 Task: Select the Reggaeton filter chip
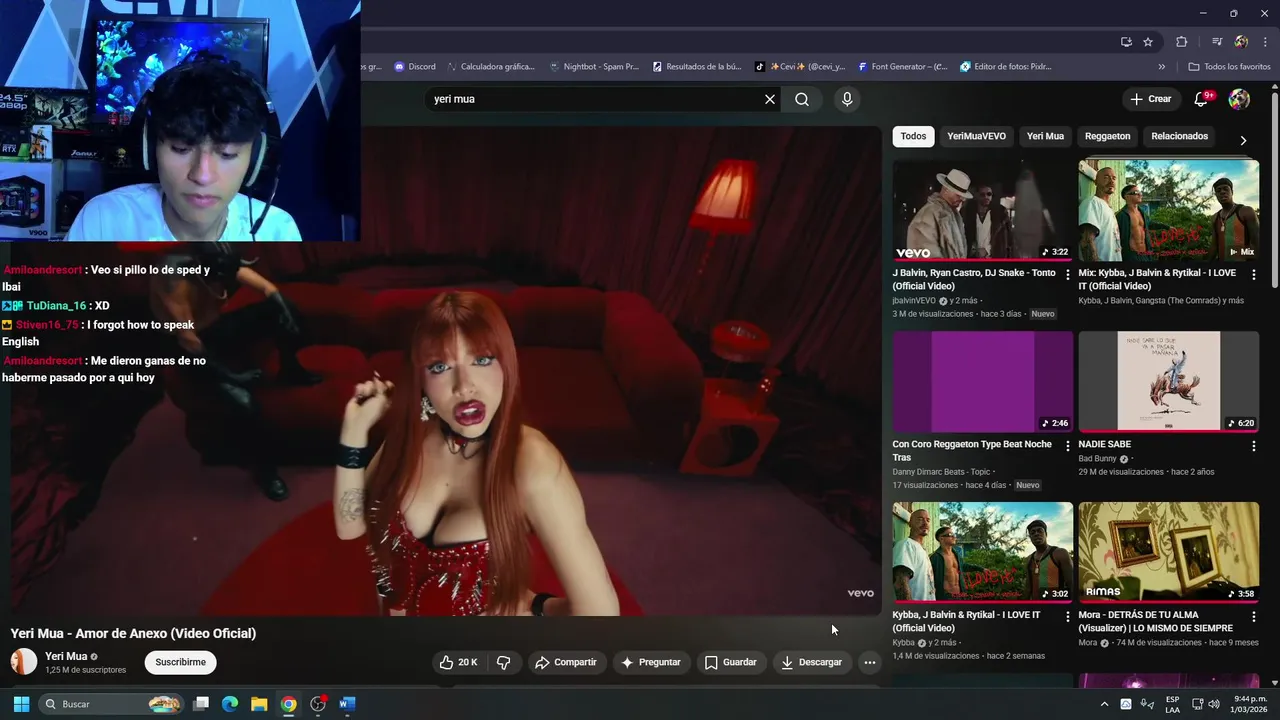pos(1107,136)
